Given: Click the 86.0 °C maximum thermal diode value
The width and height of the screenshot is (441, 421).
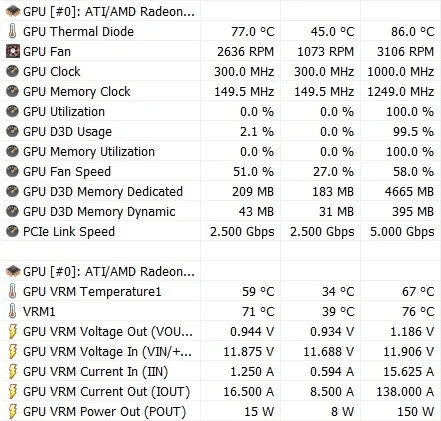Looking at the screenshot, I should point(413,31).
